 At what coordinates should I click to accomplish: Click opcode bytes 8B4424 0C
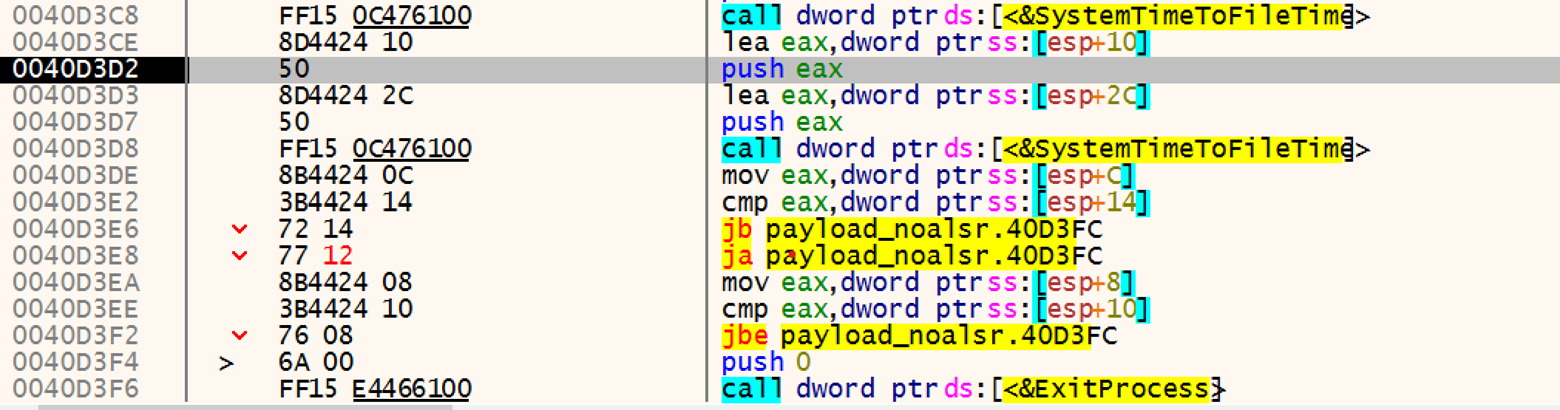point(346,175)
